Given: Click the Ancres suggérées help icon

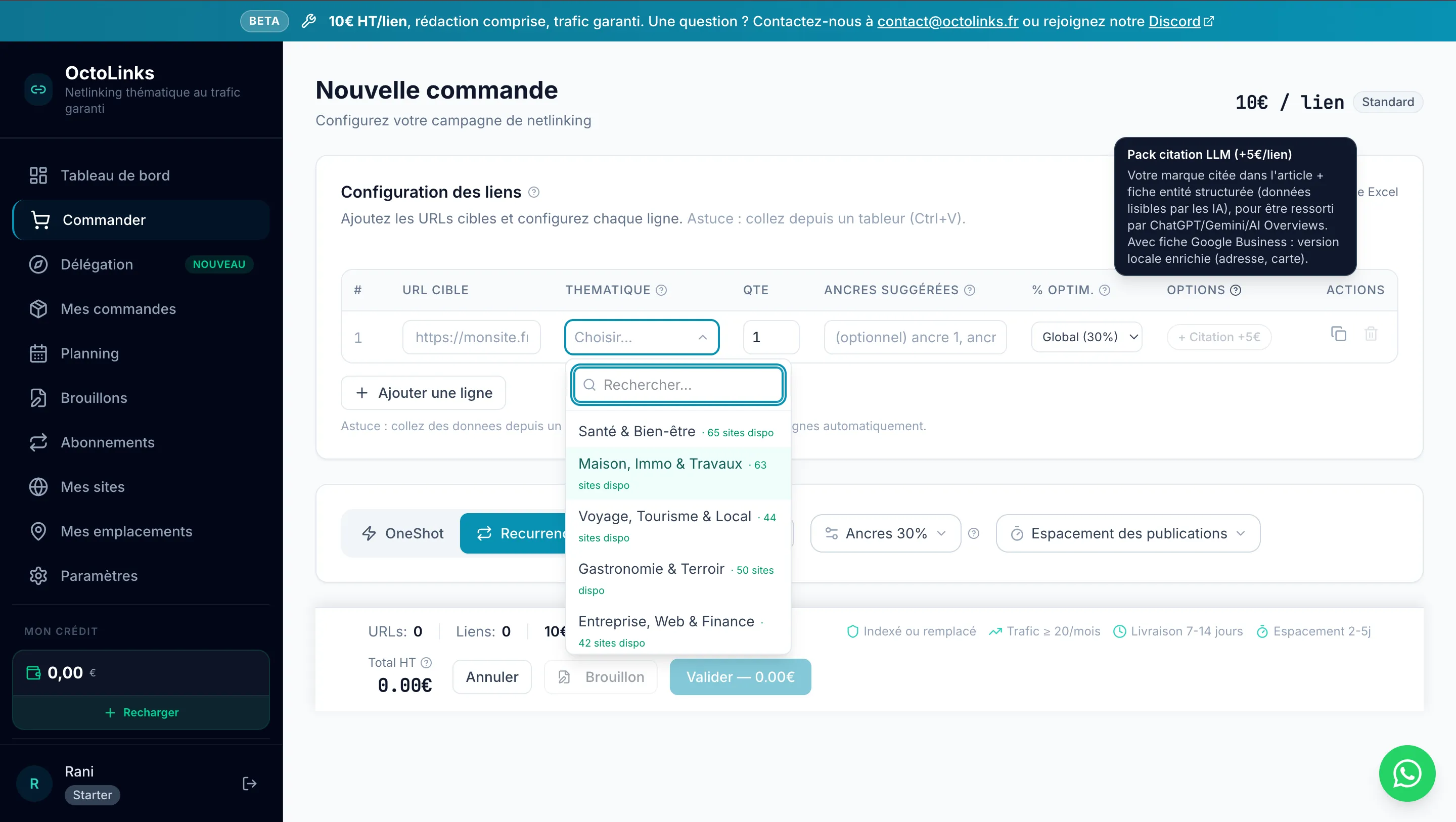Looking at the screenshot, I should tap(969, 290).
